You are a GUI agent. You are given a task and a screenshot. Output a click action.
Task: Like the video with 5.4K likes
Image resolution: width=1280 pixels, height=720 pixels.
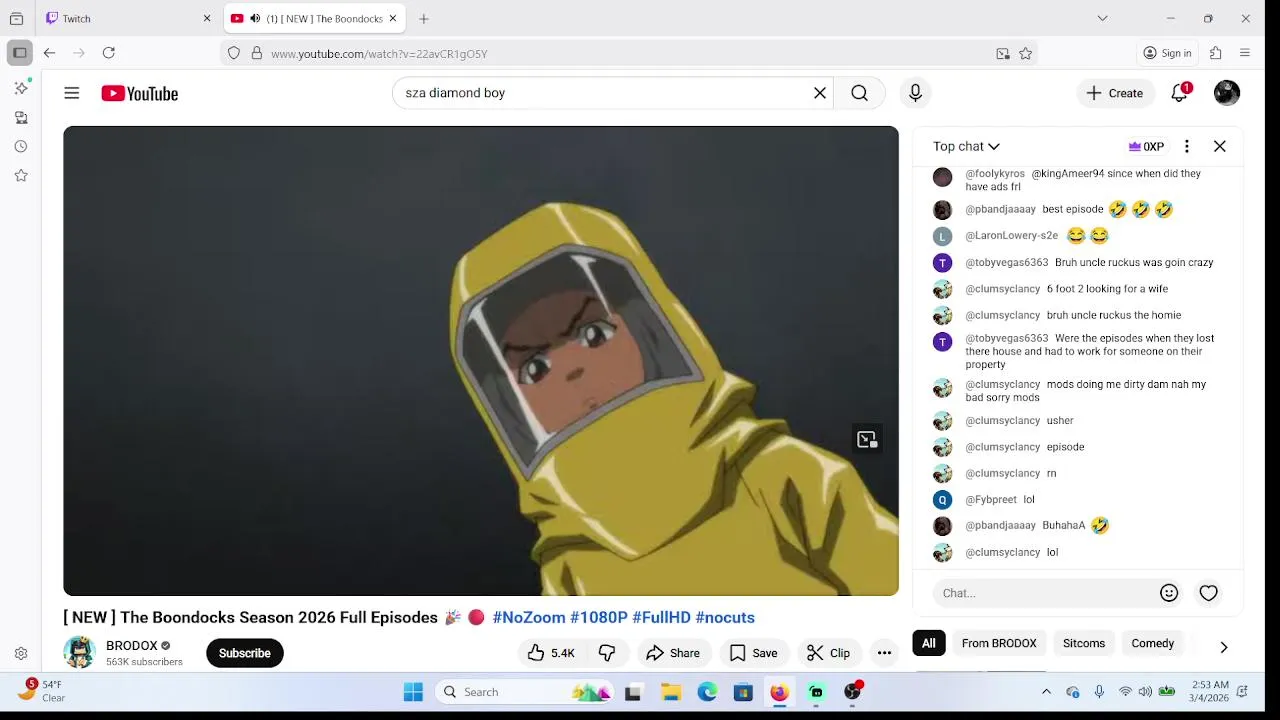tap(551, 653)
